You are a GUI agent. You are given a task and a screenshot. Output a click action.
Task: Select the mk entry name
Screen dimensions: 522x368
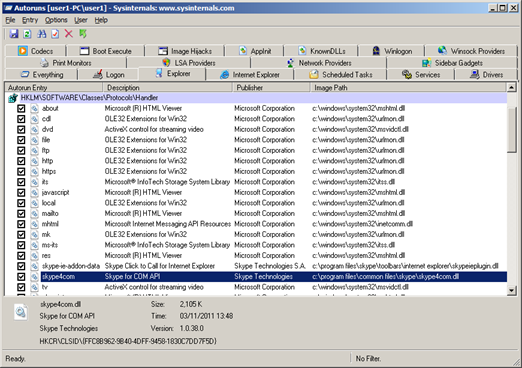point(46,235)
